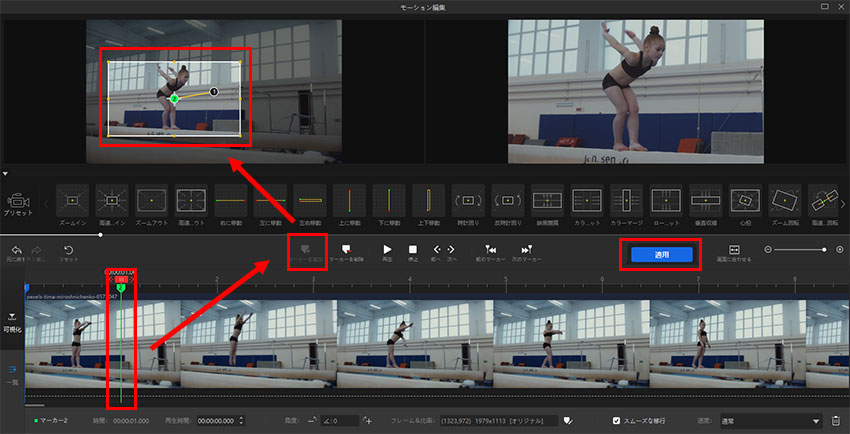This screenshot has width=850, height=434.
Task: Select the ズーム回転 zoom-rotate preset
Action: [x=785, y=200]
